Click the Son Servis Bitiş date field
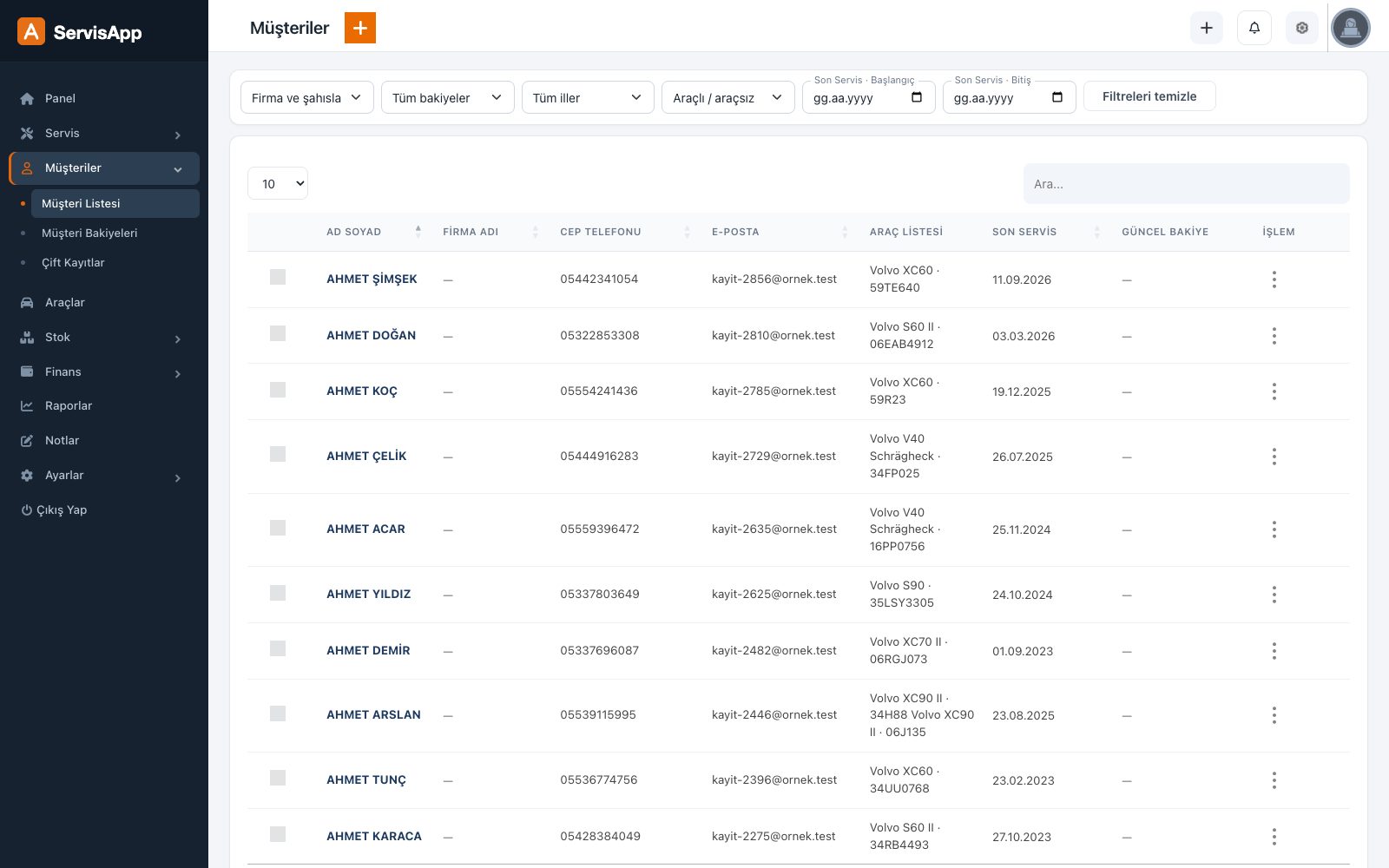The image size is (1389, 868). (1009, 97)
